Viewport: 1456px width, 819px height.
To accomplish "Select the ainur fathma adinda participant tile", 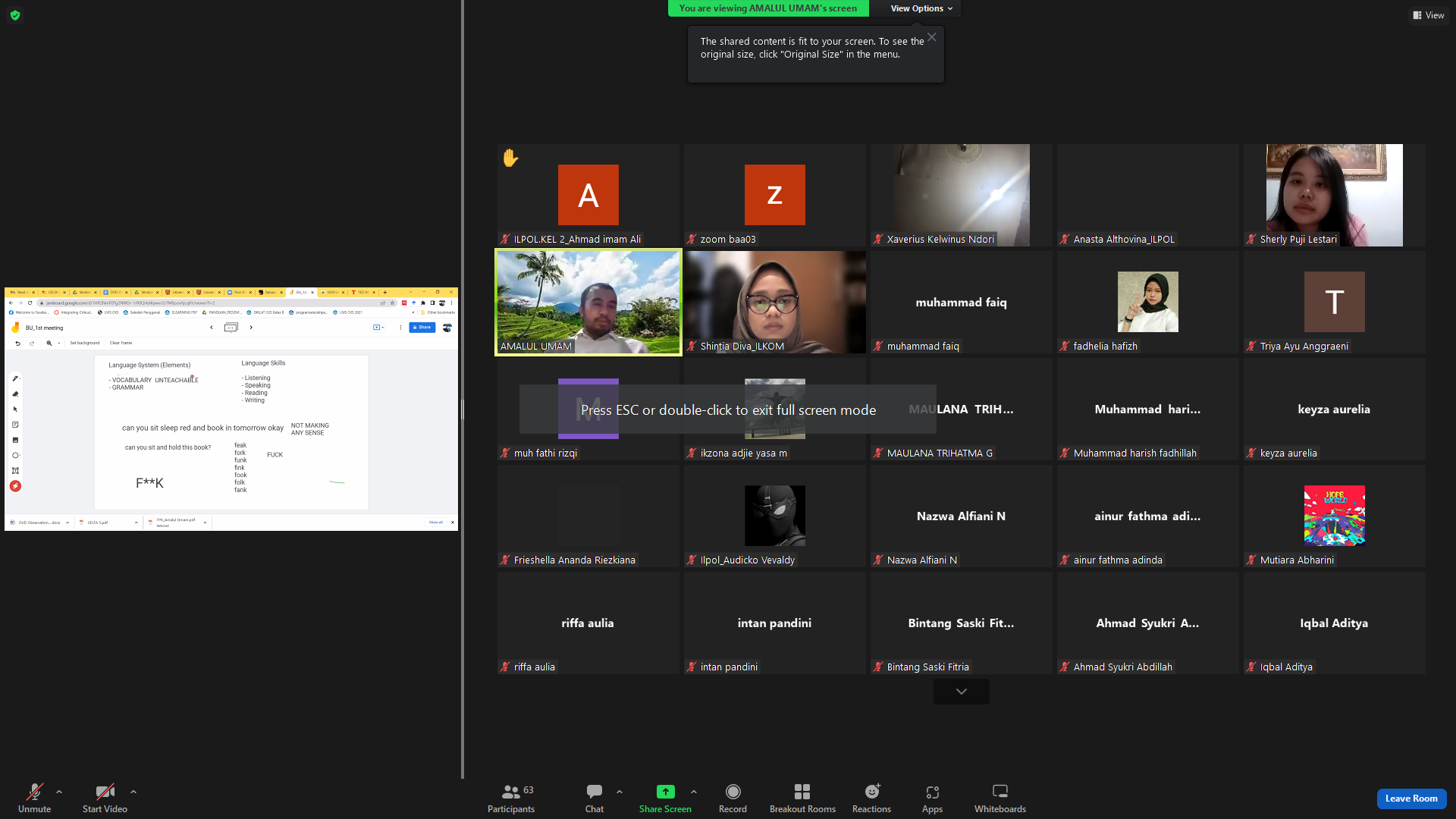I will [1148, 516].
